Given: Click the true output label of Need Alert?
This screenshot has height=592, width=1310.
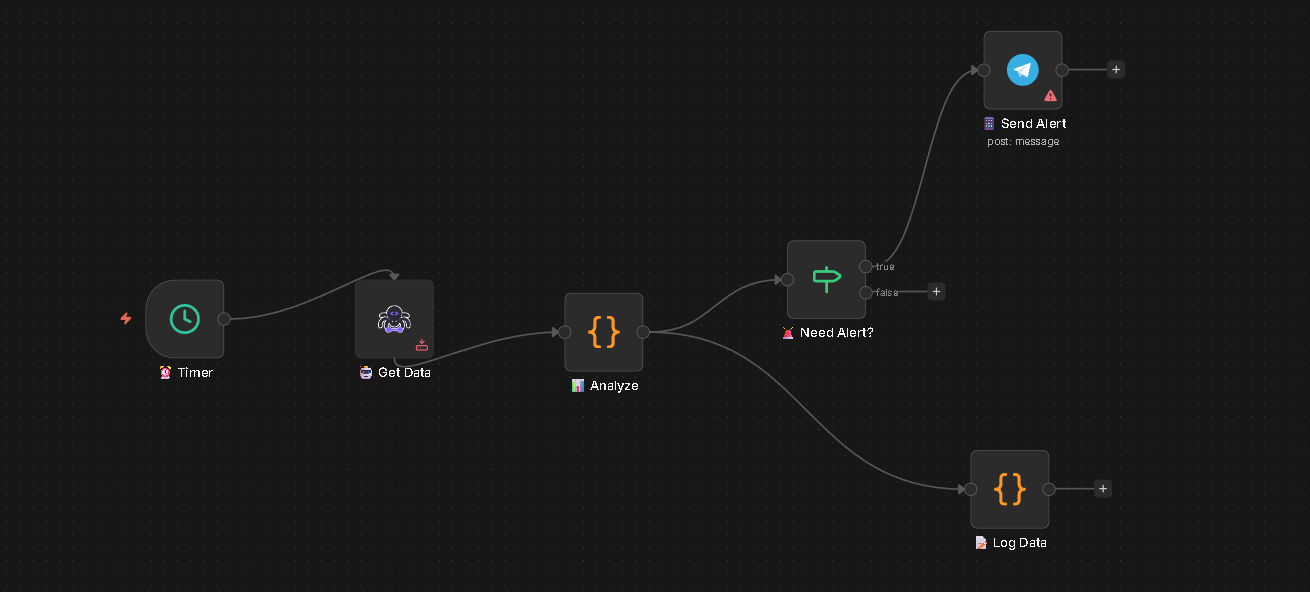Looking at the screenshot, I should click(884, 266).
